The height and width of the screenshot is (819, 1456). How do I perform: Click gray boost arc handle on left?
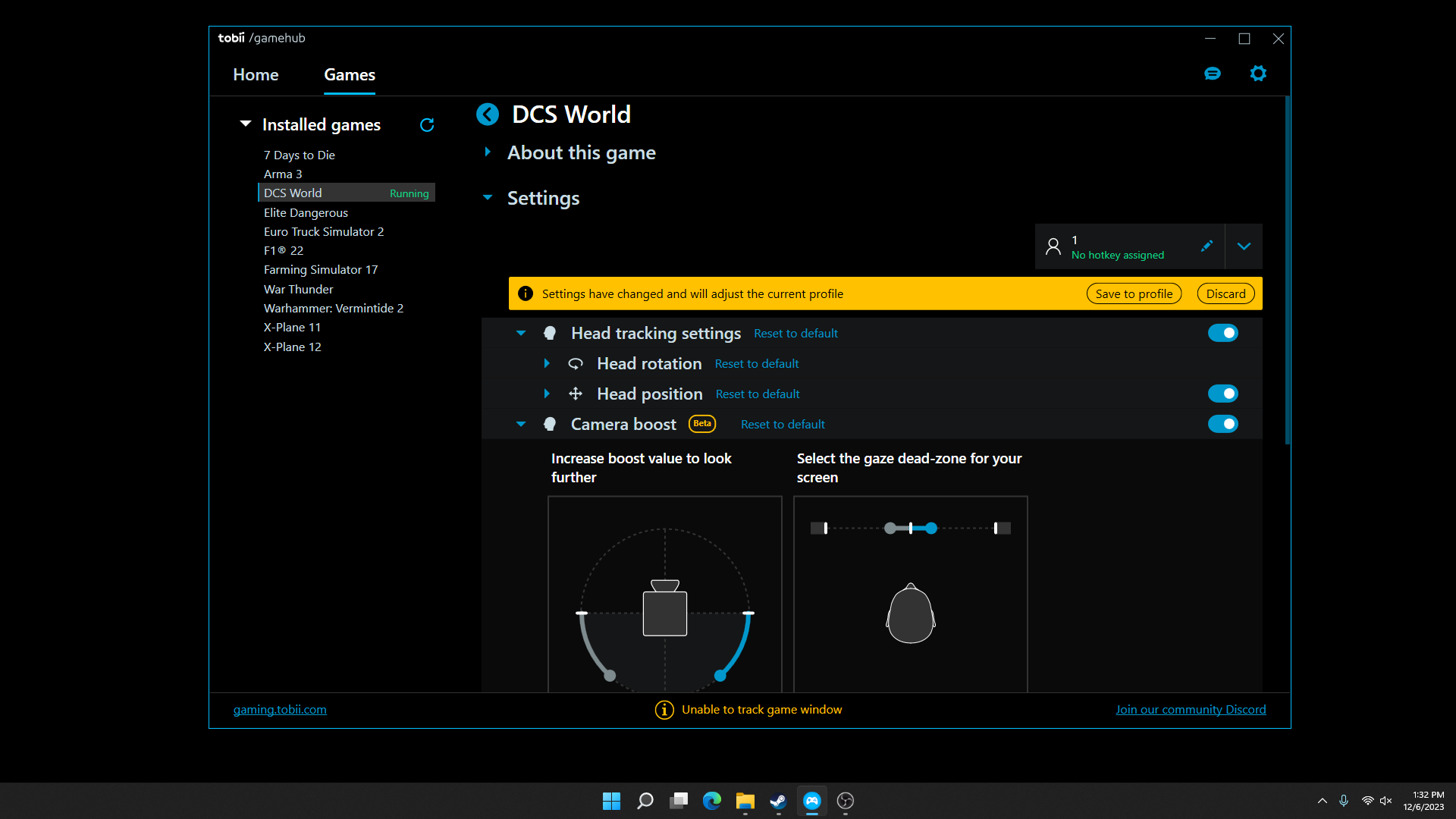point(610,676)
